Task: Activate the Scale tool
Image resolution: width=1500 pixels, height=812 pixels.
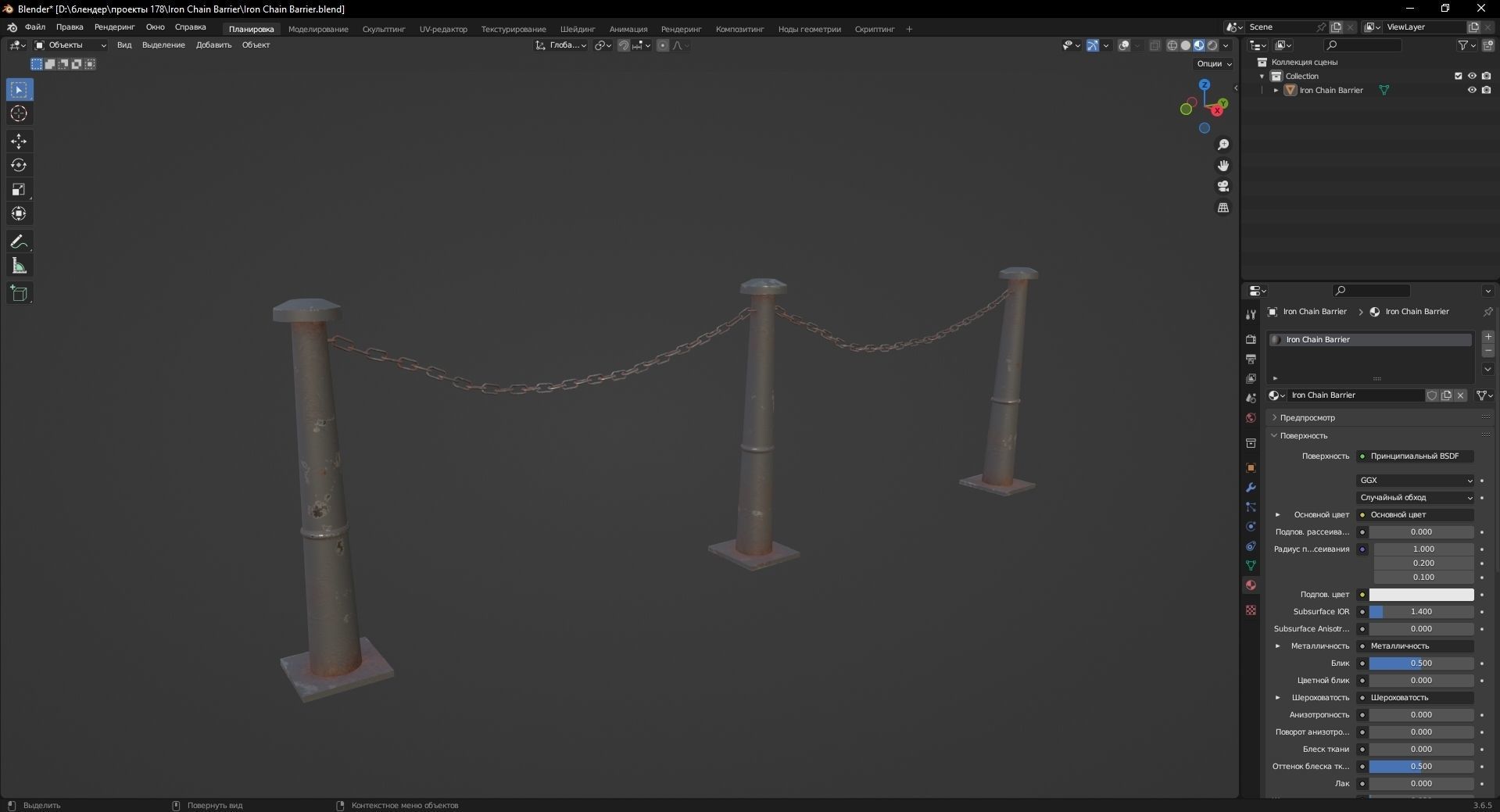Action: [19, 190]
